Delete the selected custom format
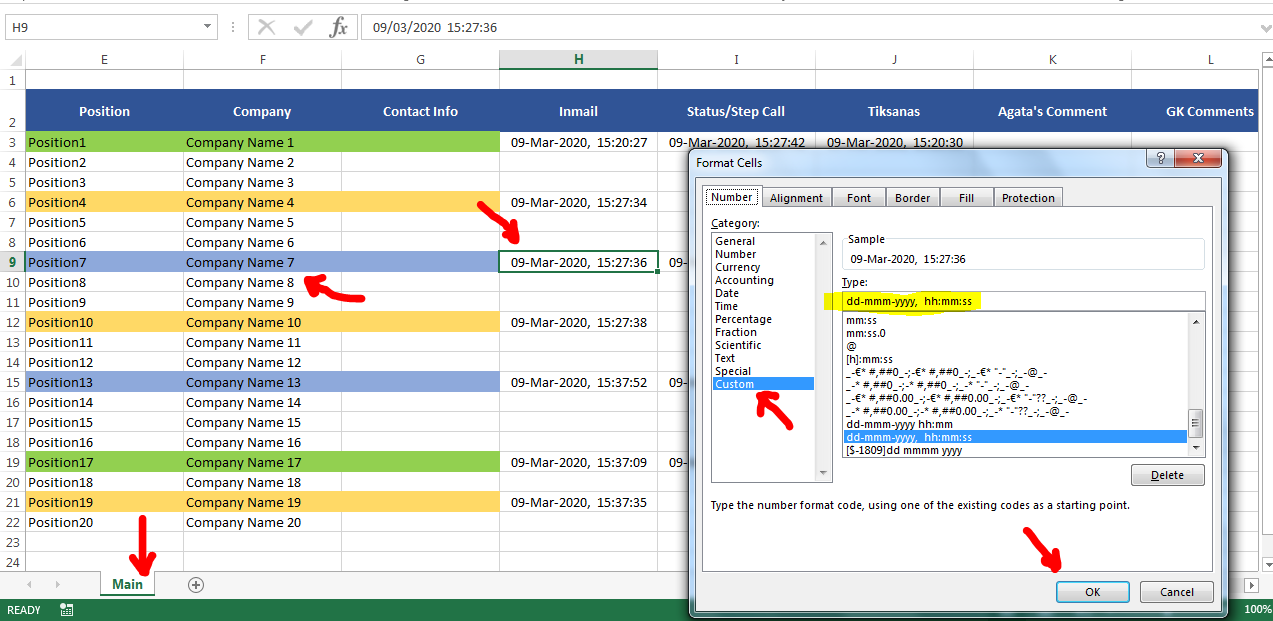This screenshot has width=1273, height=621. (1167, 475)
